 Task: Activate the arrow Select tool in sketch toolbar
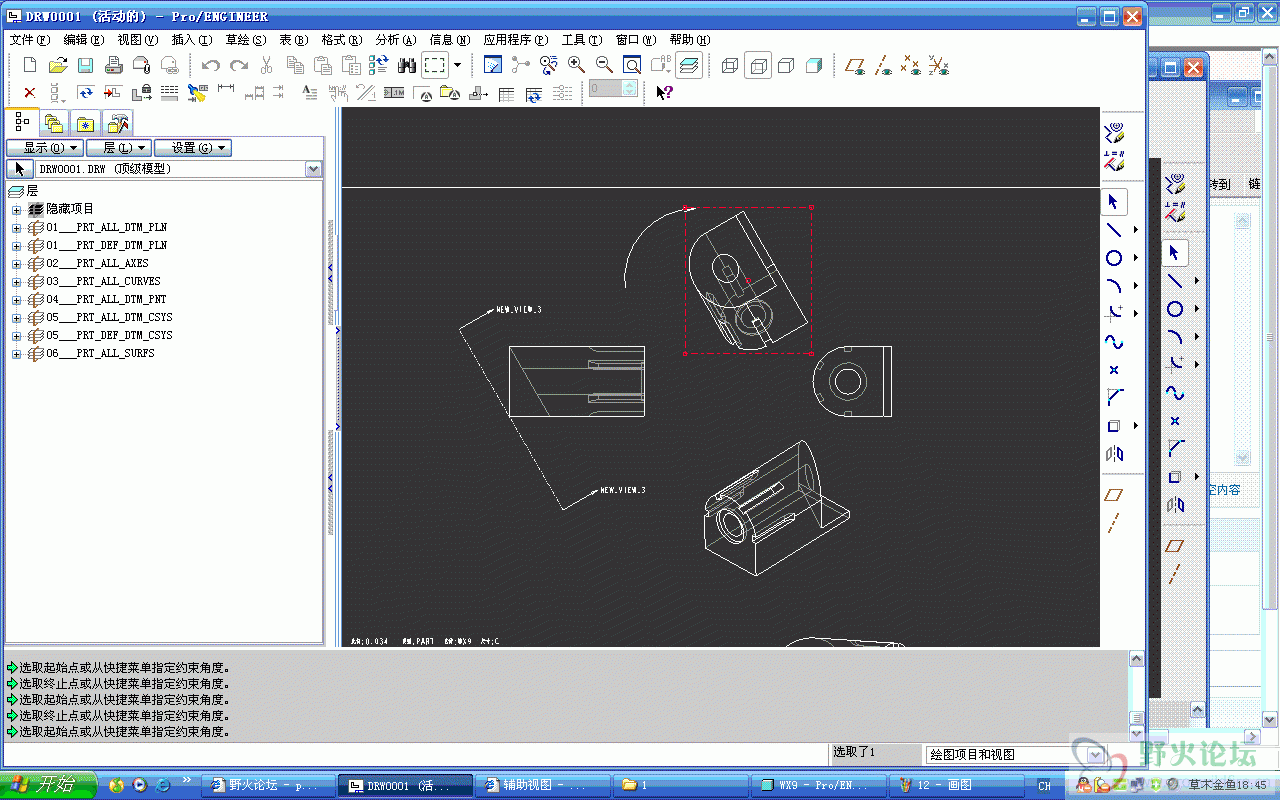pos(1114,201)
